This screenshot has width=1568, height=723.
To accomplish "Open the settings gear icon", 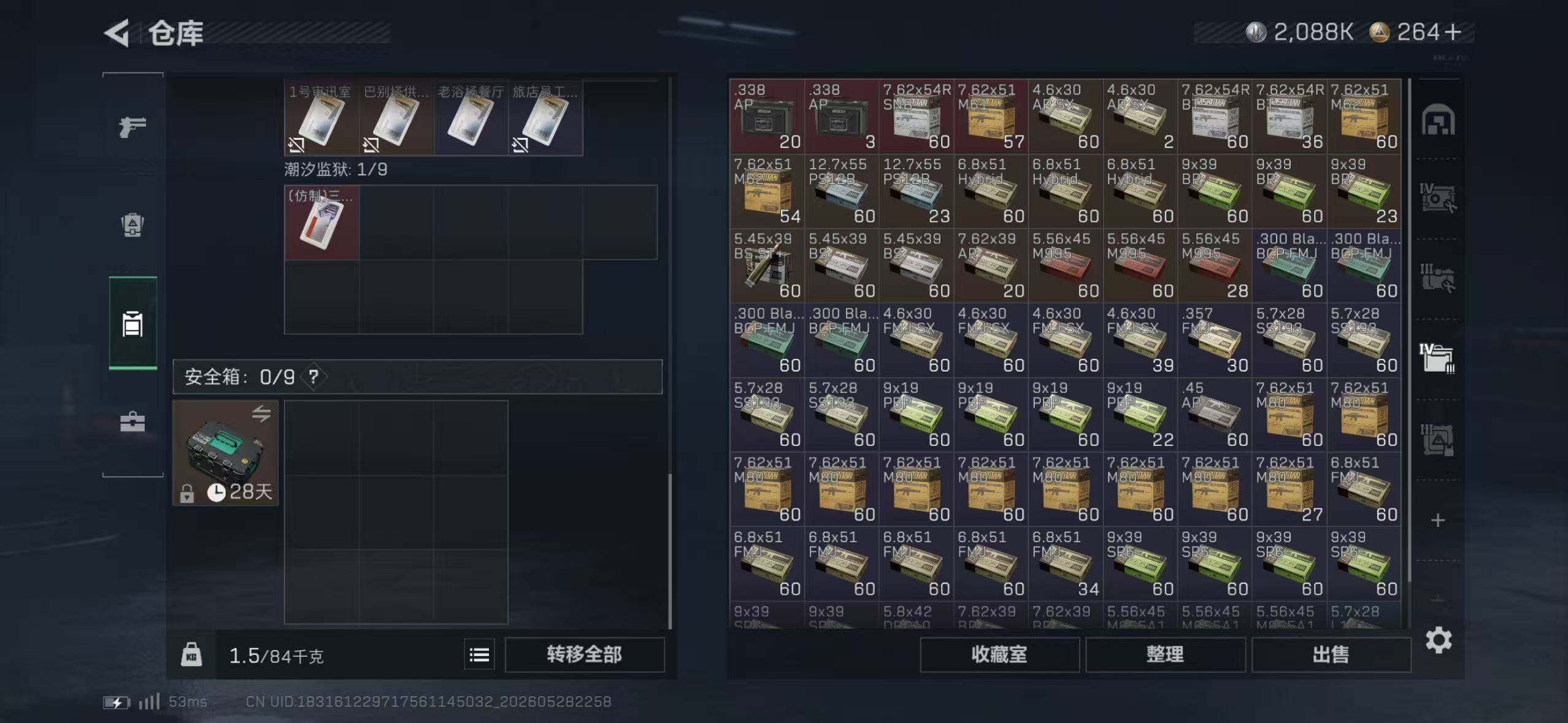I will [x=1438, y=640].
